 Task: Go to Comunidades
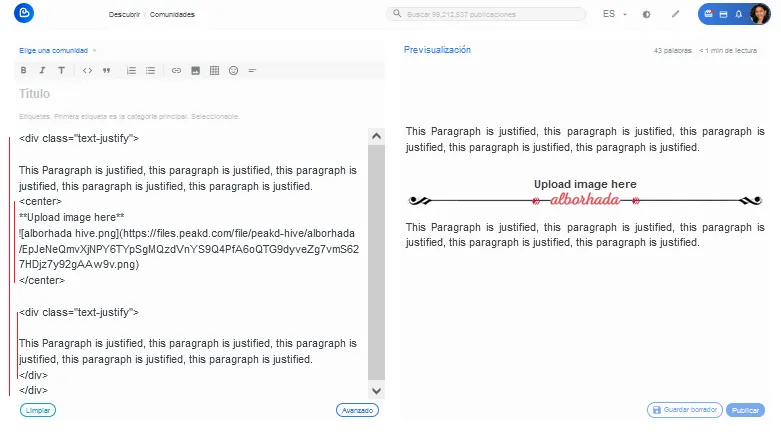tap(172, 14)
